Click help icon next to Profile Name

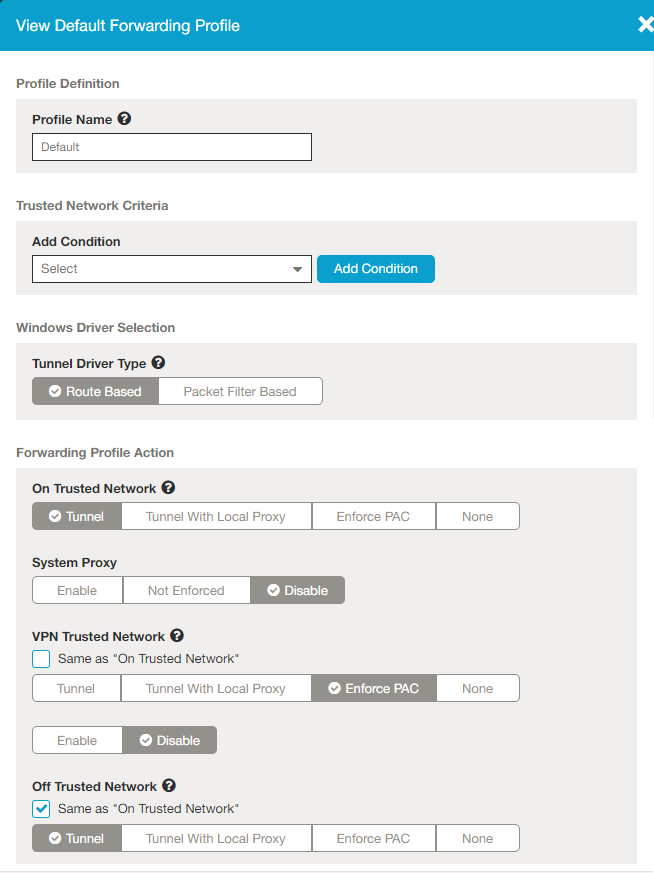coord(124,118)
